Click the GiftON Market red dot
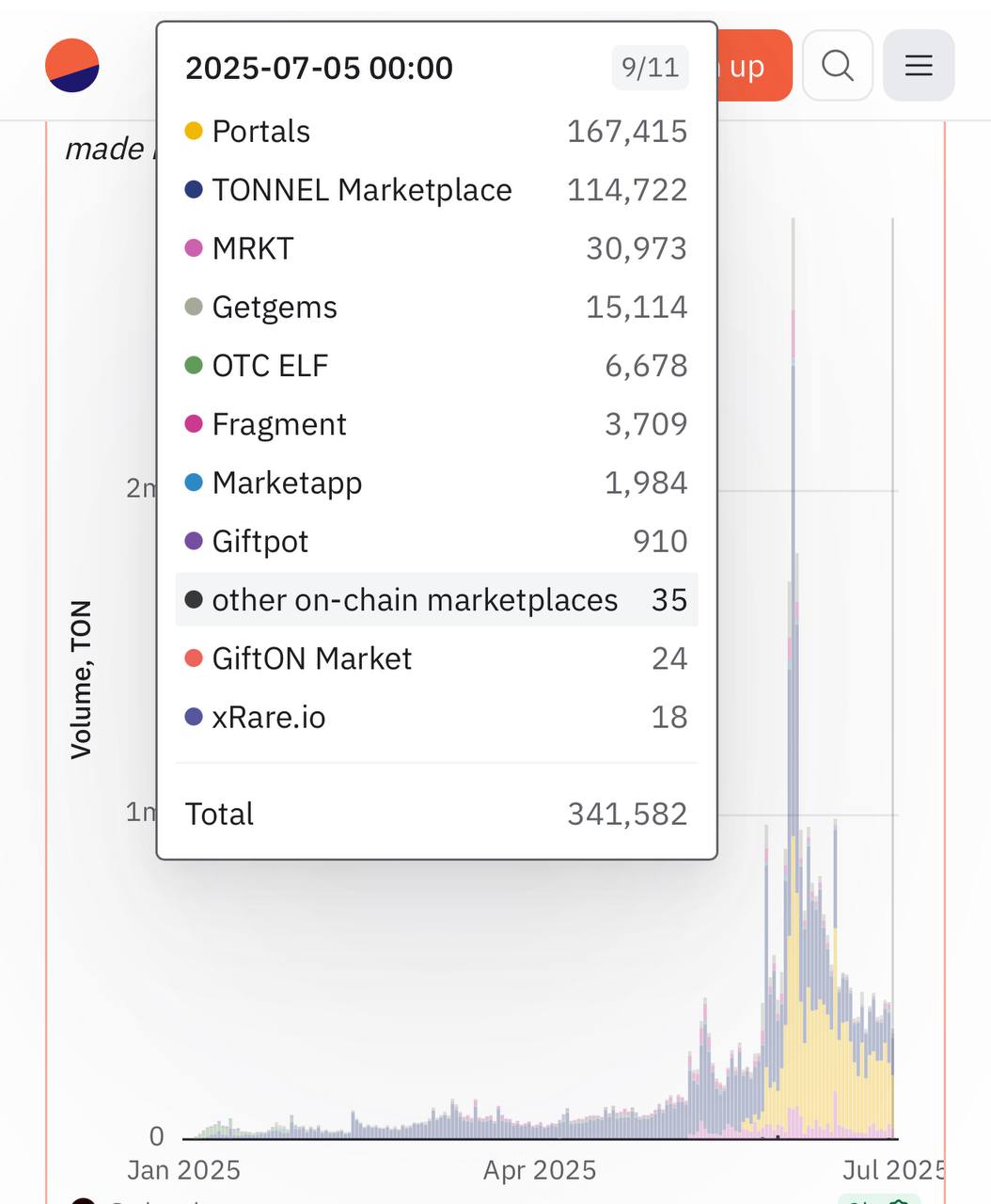991x1204 pixels. pos(194,658)
